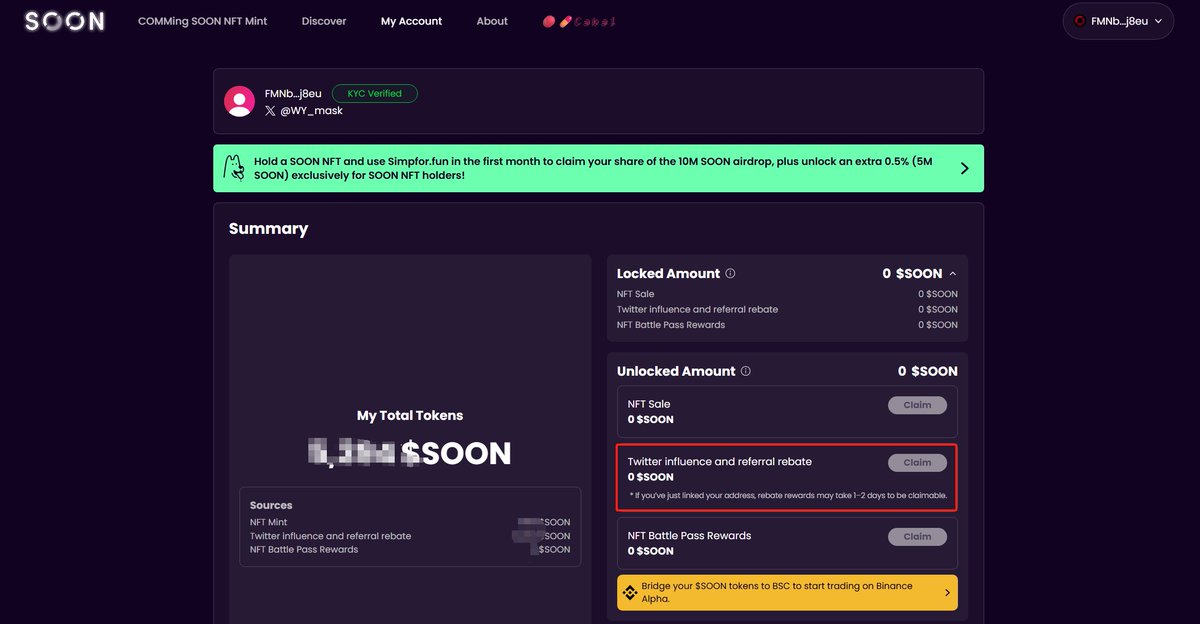This screenshot has width=1200, height=624.
Task: Click the Locked Amount info icon
Action: [x=730, y=274]
